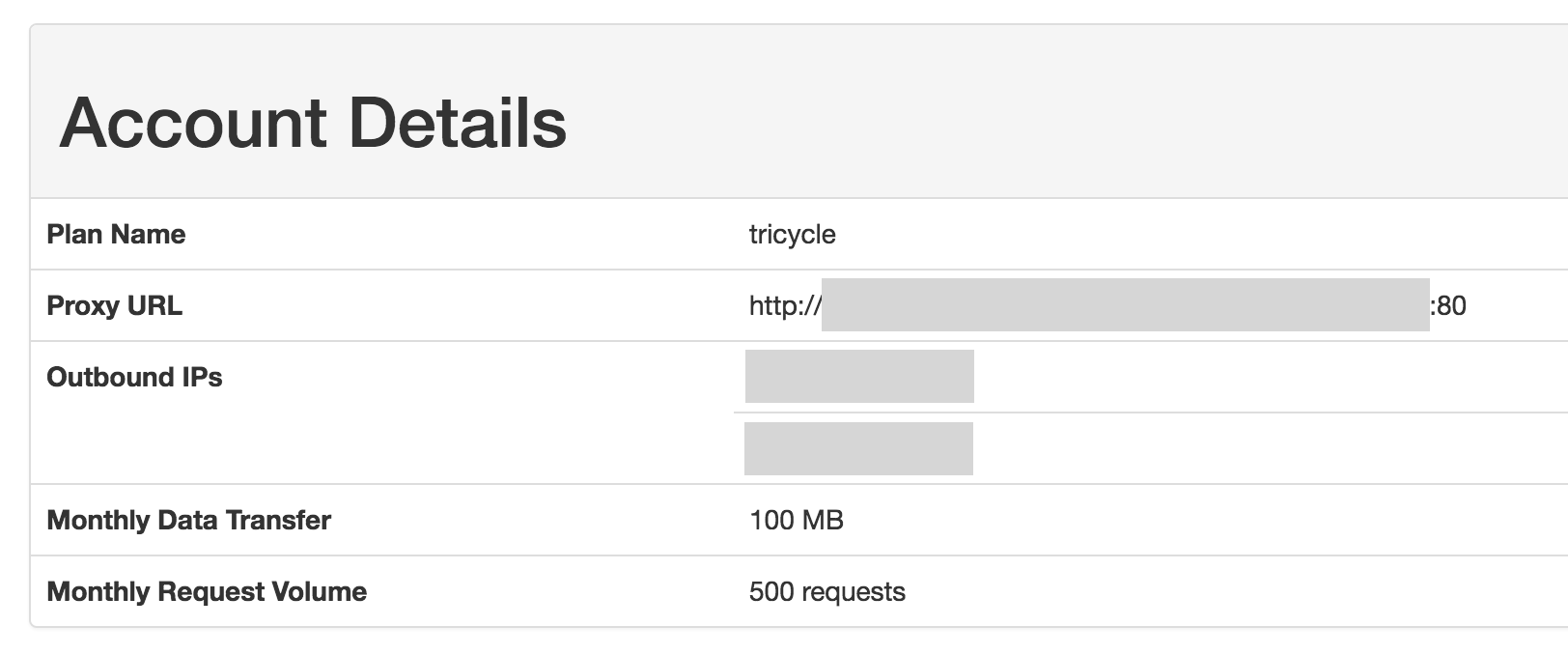
Task: Select the Proxy URL label
Action: pos(114,306)
